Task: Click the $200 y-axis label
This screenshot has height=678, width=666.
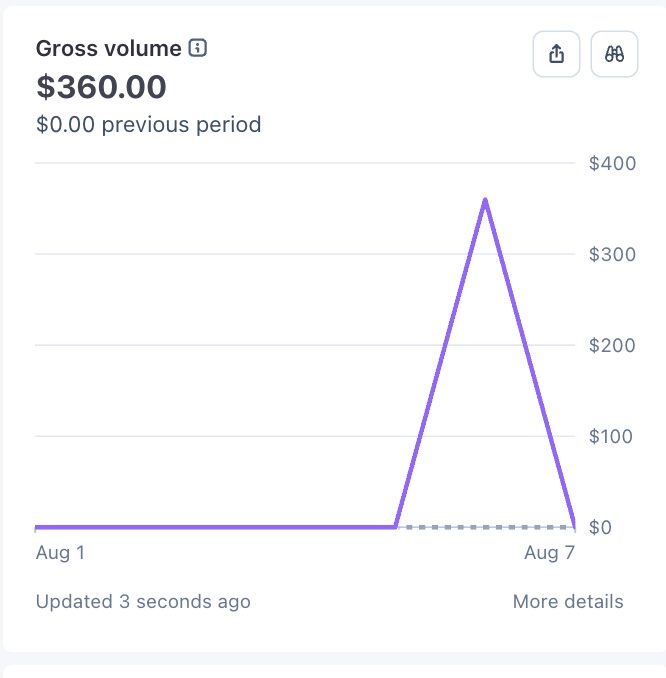Action: 612,345
